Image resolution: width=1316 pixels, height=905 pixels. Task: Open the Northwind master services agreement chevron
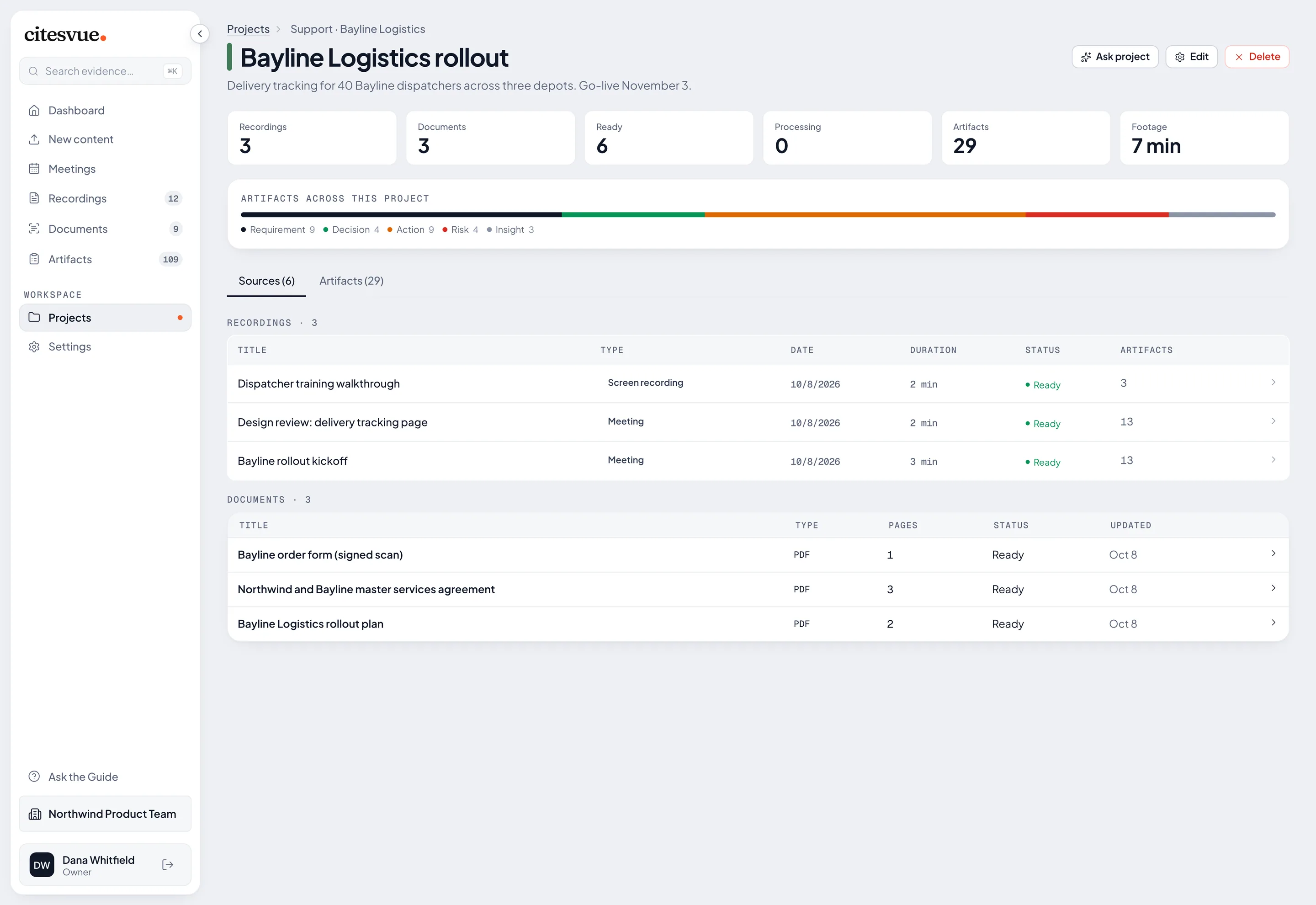(x=1273, y=589)
